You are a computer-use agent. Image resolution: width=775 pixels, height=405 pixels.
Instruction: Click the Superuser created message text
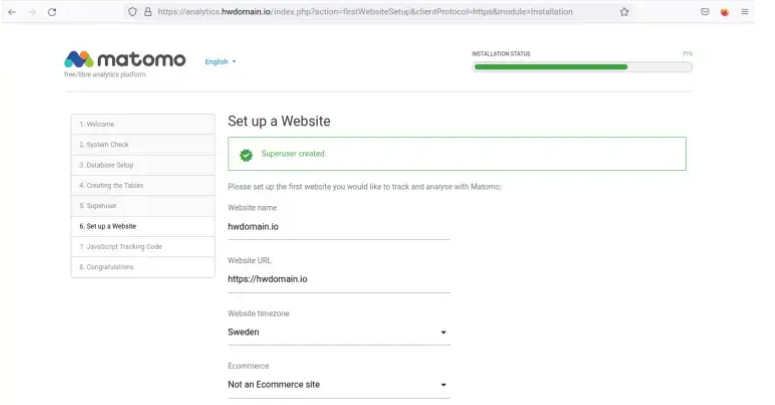click(294, 154)
